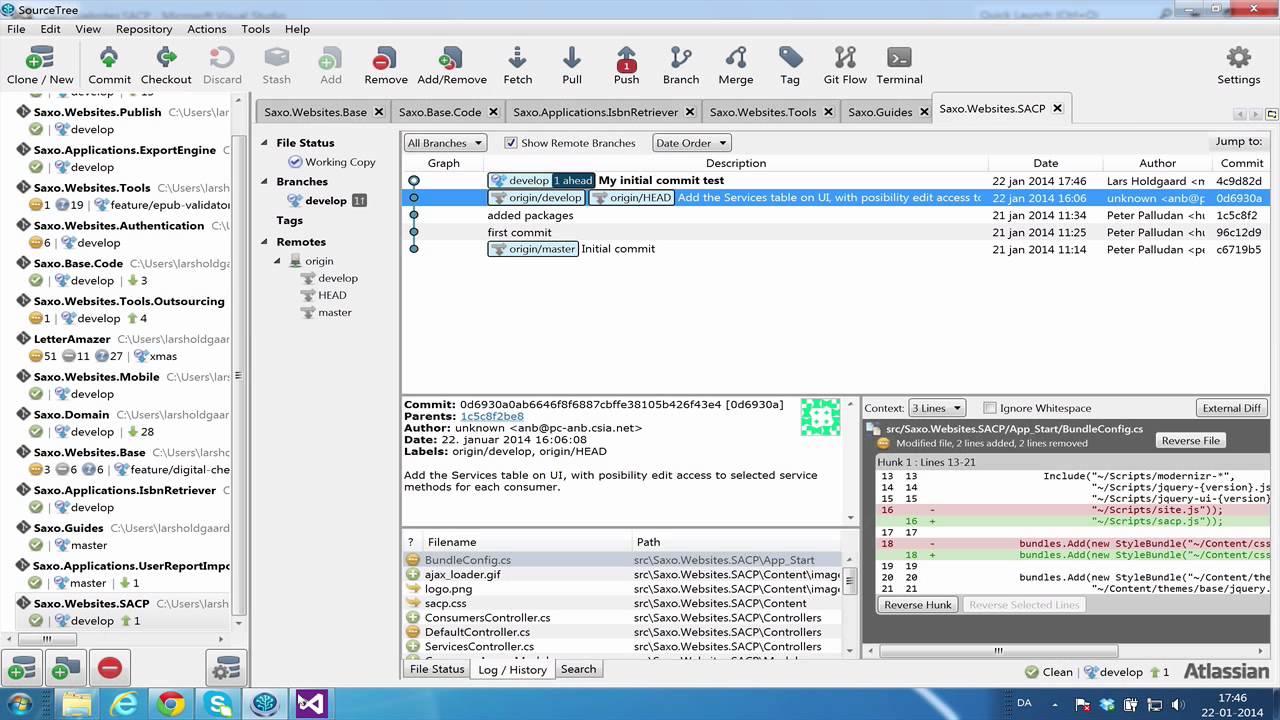
Task: Switch to the Search tab at bottom
Action: (578, 669)
